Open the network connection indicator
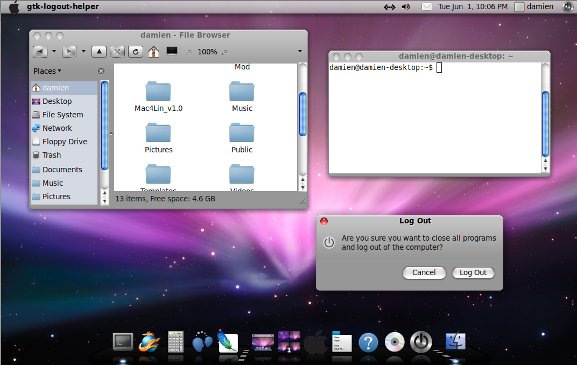This screenshot has width=577, height=365. pos(389,7)
